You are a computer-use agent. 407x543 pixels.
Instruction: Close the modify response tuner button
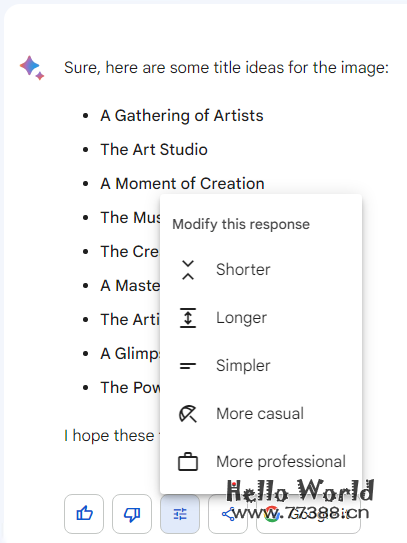pyautogui.click(x=180, y=514)
